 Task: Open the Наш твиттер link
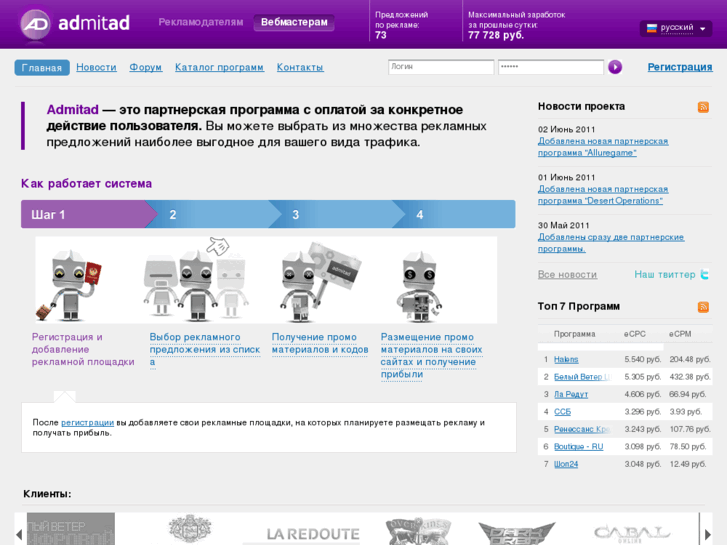coord(665,275)
